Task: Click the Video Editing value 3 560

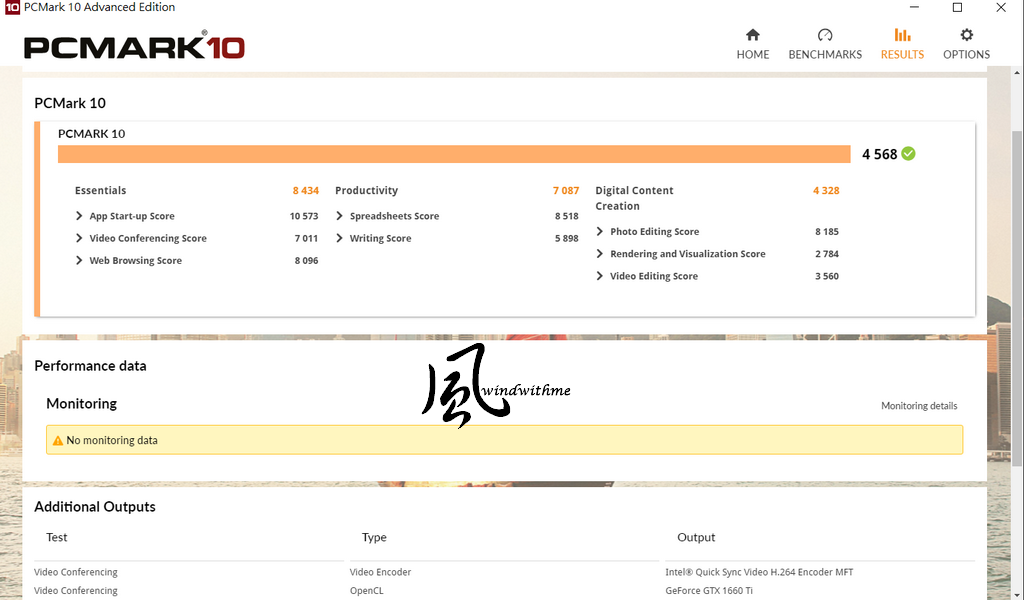Action: tap(827, 276)
